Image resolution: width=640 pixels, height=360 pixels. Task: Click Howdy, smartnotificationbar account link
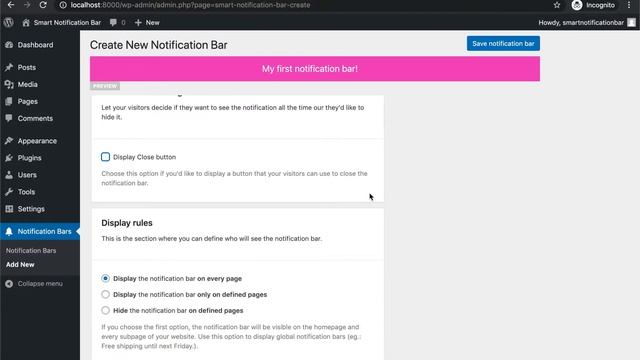581,22
